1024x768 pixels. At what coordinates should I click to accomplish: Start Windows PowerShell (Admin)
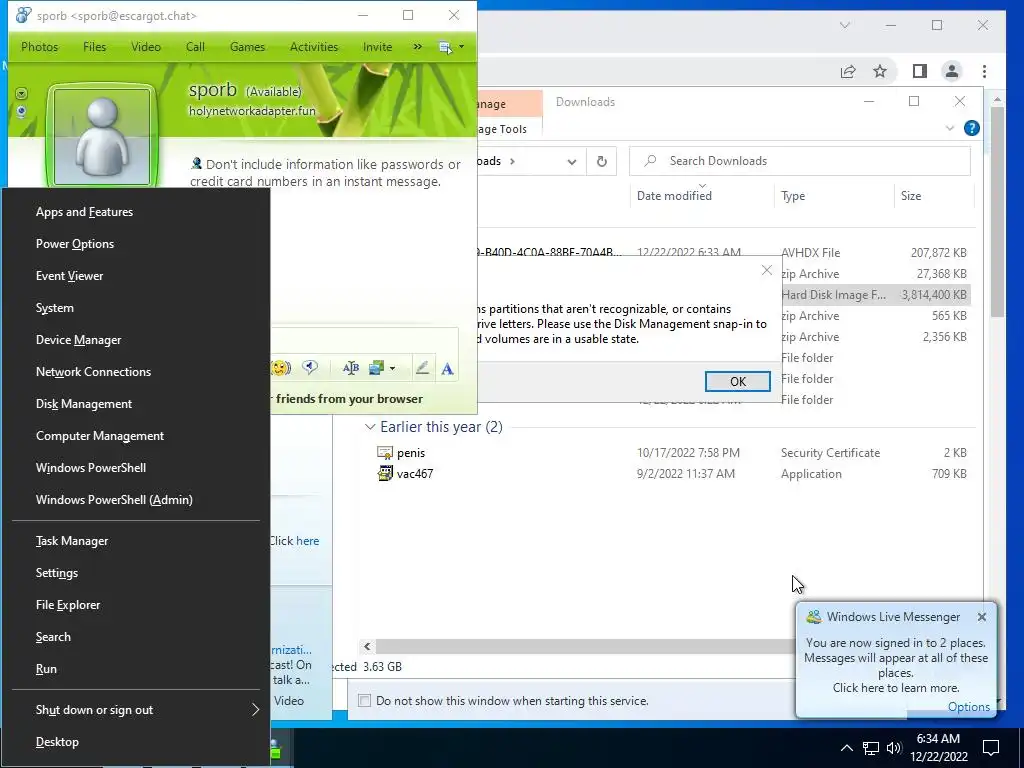pyautogui.click(x=114, y=500)
